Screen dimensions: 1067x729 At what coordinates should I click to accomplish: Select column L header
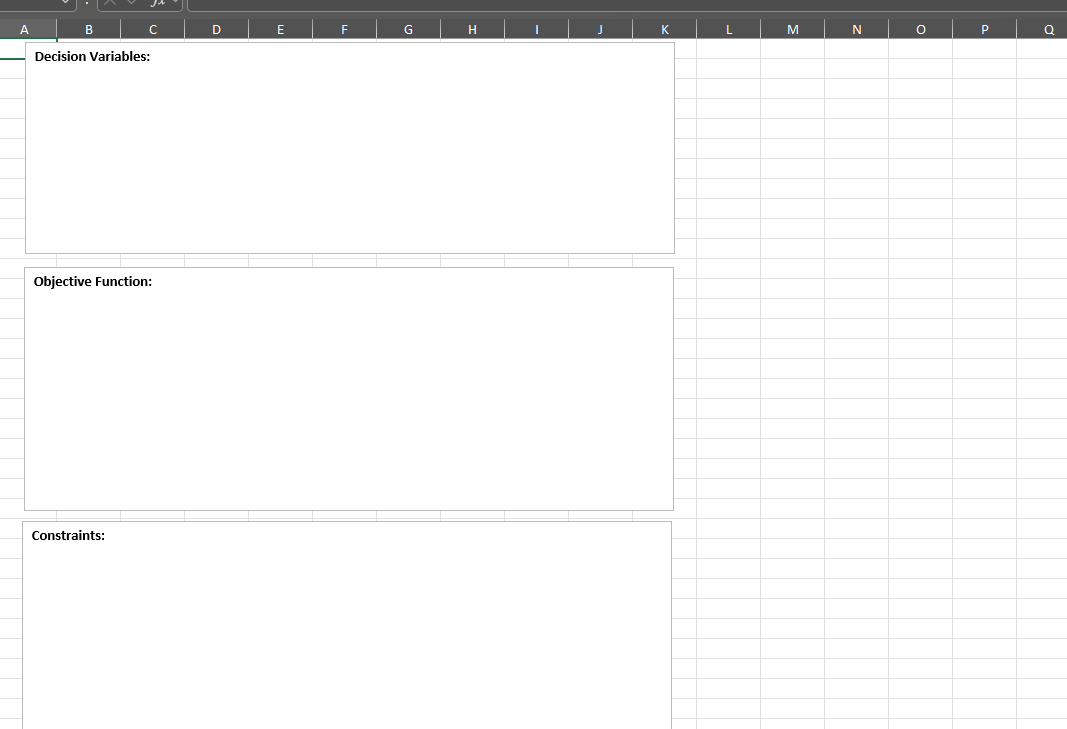pos(728,29)
